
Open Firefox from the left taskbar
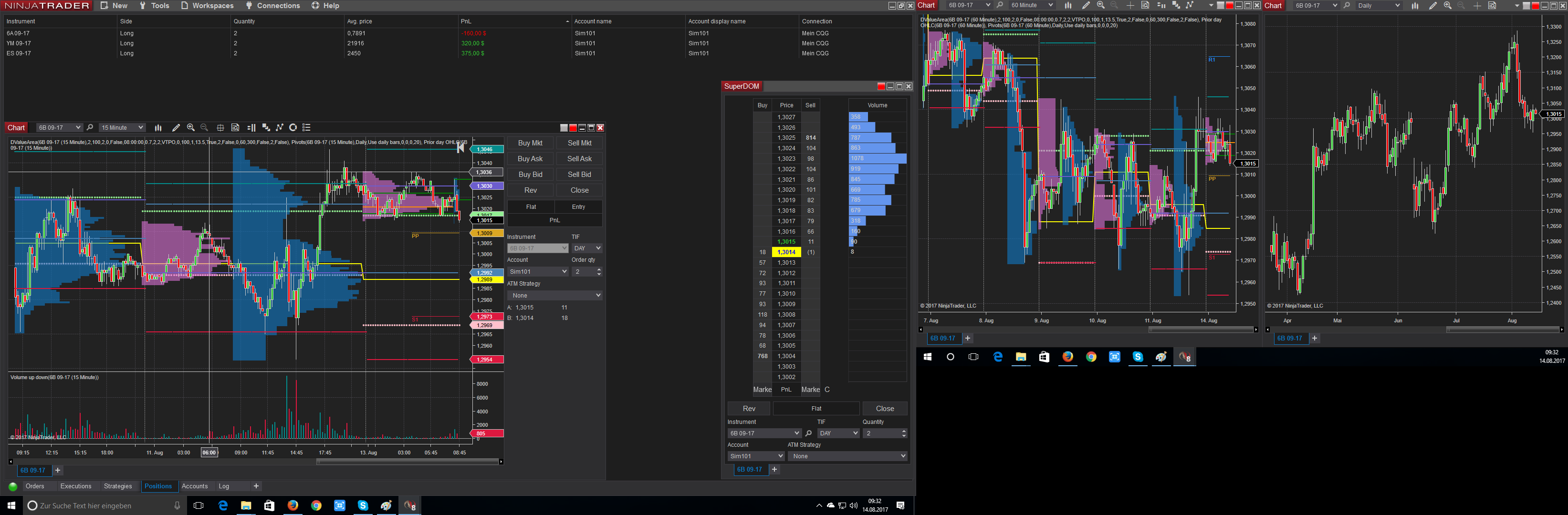(293, 505)
